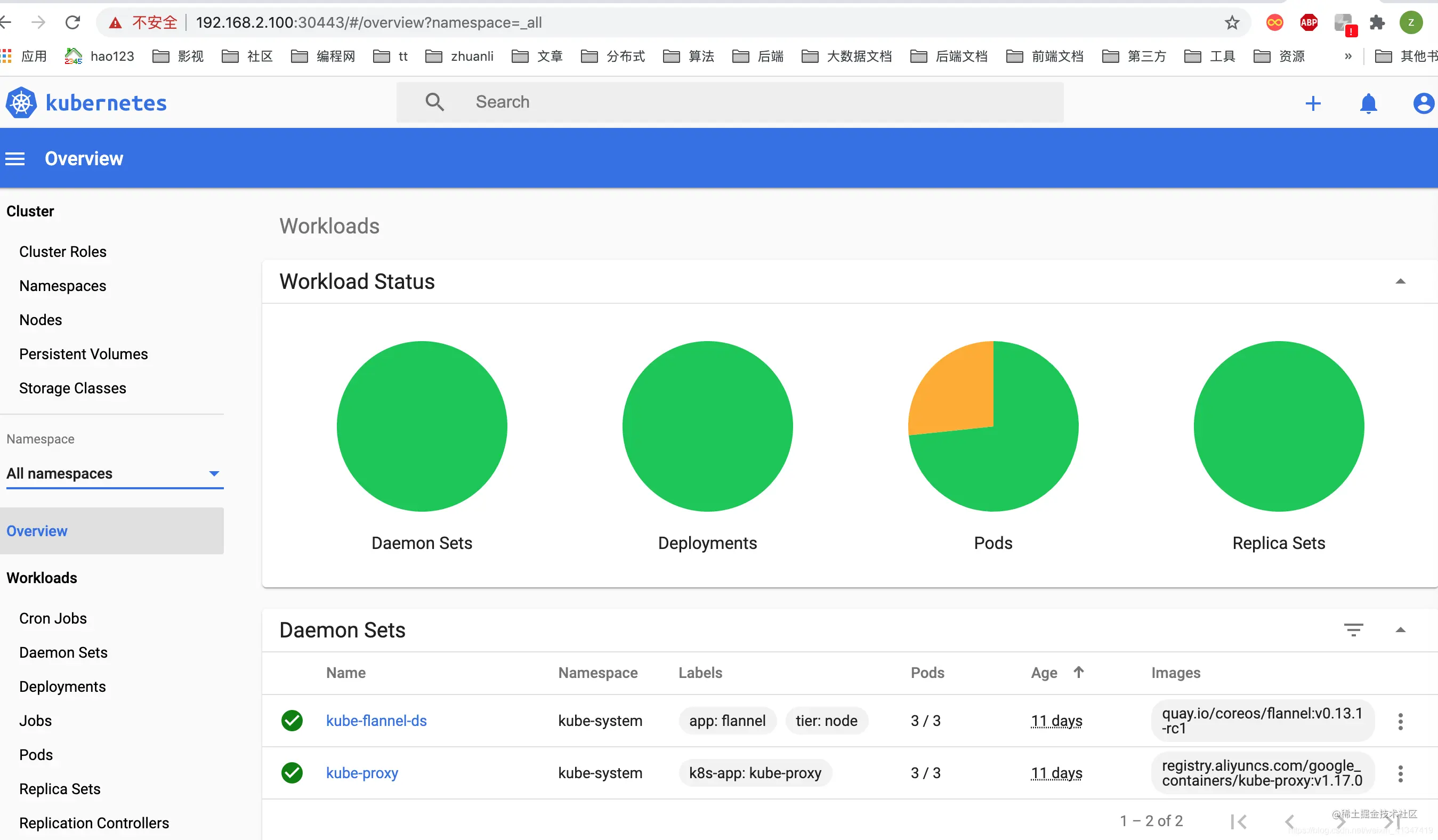This screenshot has width=1438, height=840.
Task: Open the hao123 bookmark
Action: 99,56
